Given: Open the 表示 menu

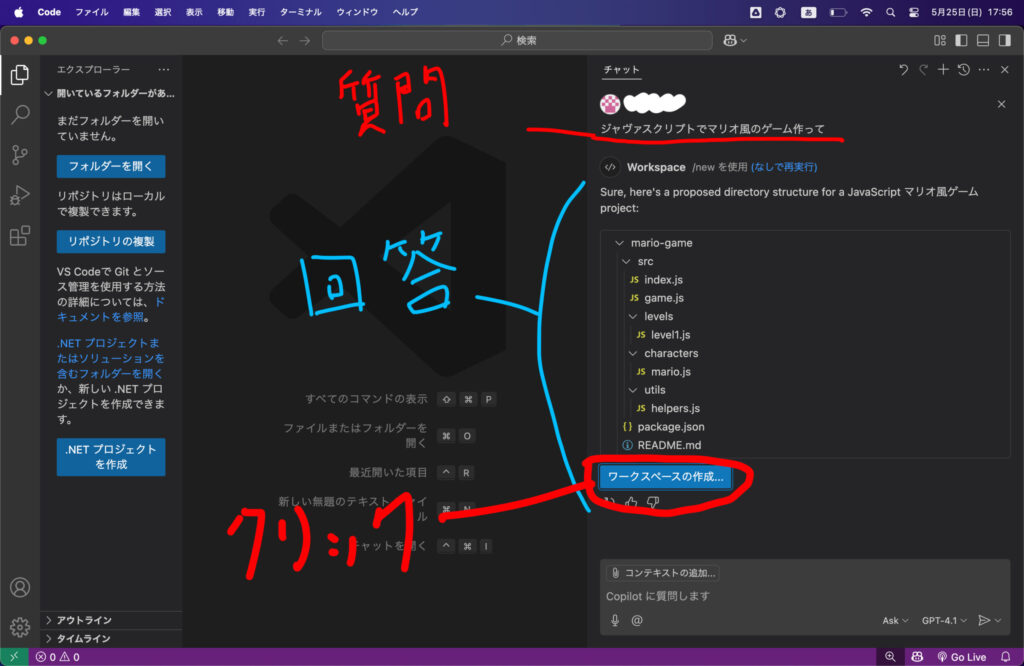Looking at the screenshot, I should (x=194, y=12).
